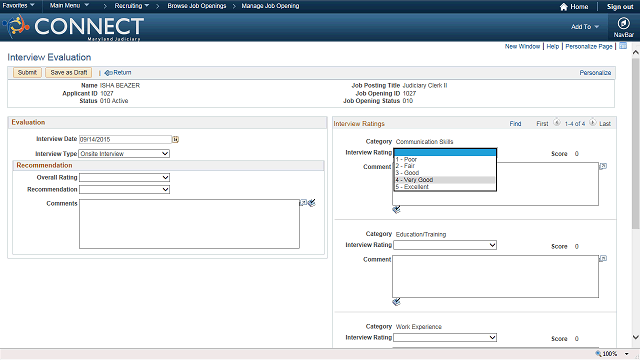The height and width of the screenshot is (360, 640).
Task: Click the scrollbar down arrow
Action: (x=636, y=337)
